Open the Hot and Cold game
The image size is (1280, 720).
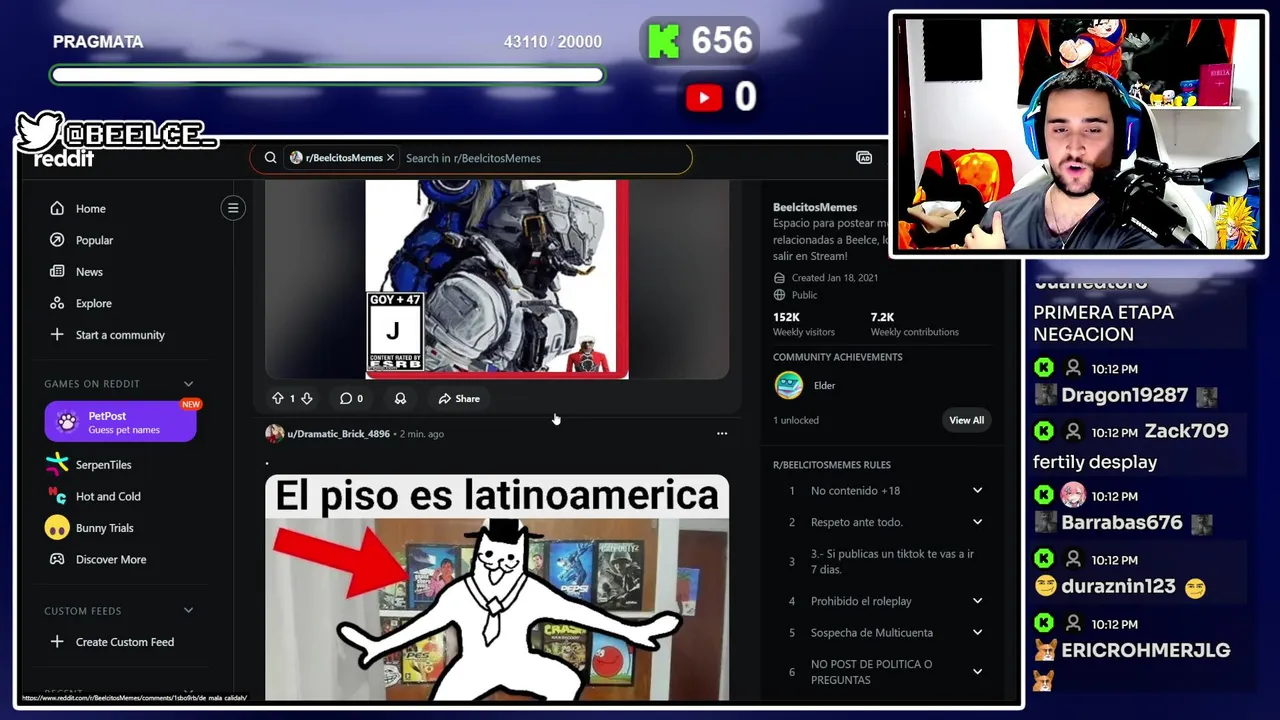[x=95, y=496]
